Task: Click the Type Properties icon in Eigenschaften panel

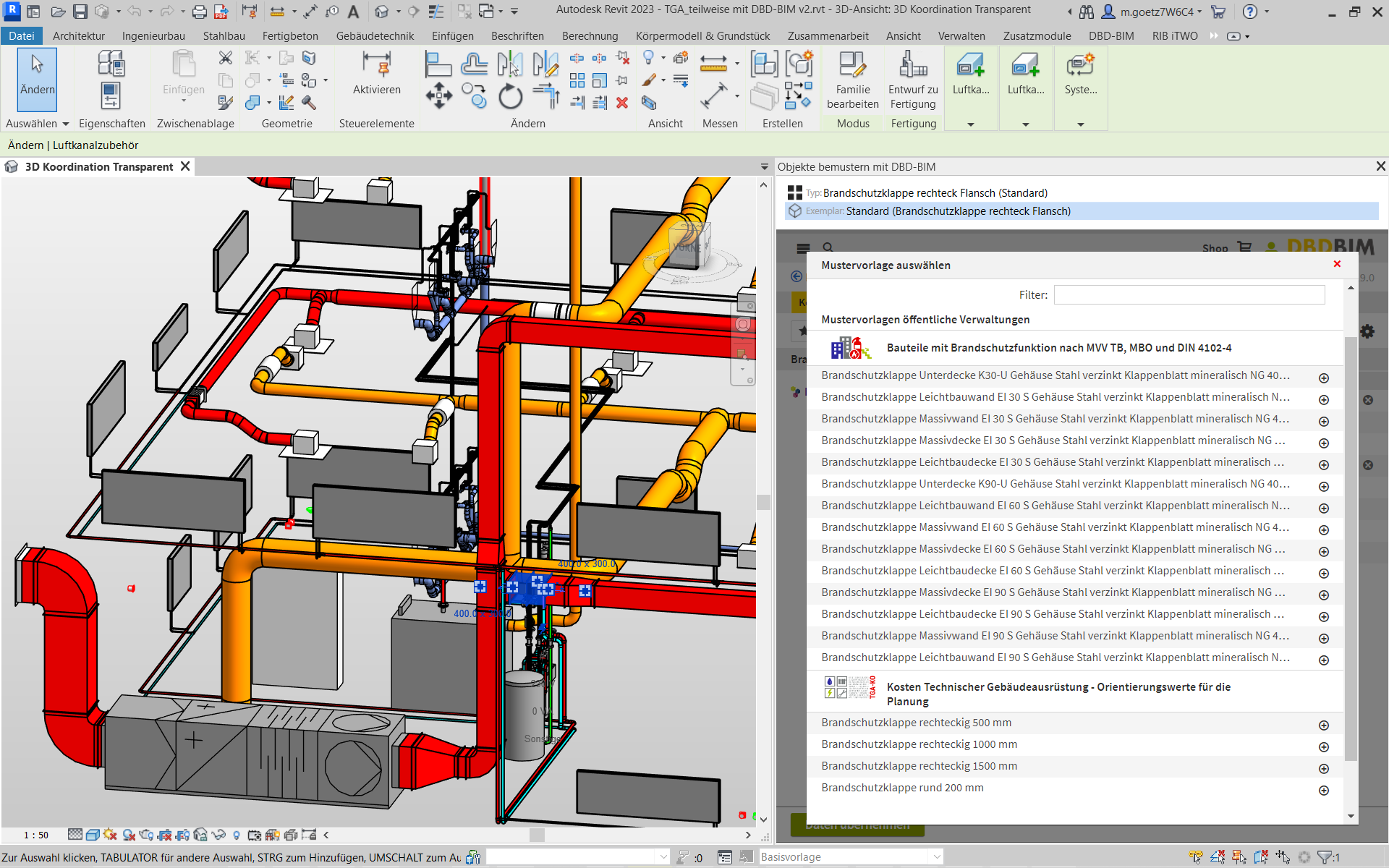Action: point(111,64)
